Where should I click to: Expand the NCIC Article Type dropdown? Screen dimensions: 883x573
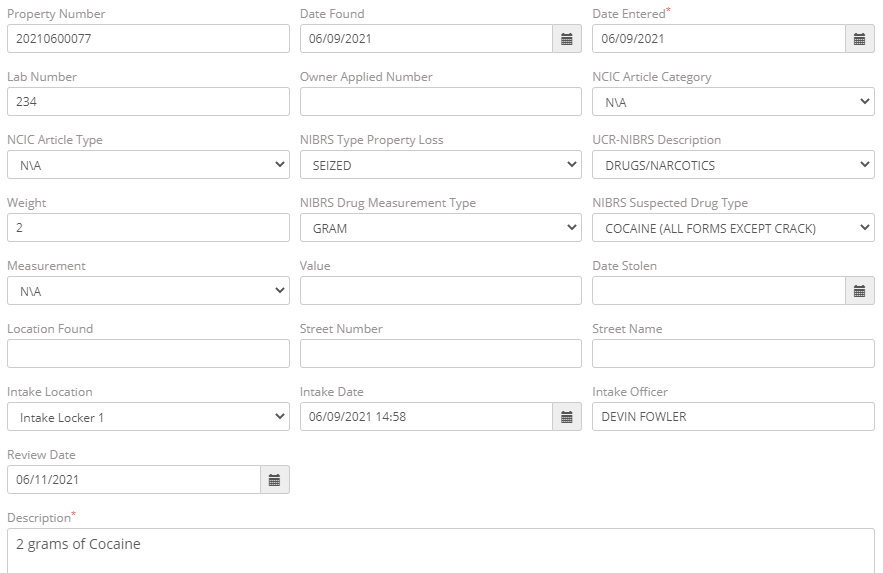click(x=148, y=165)
